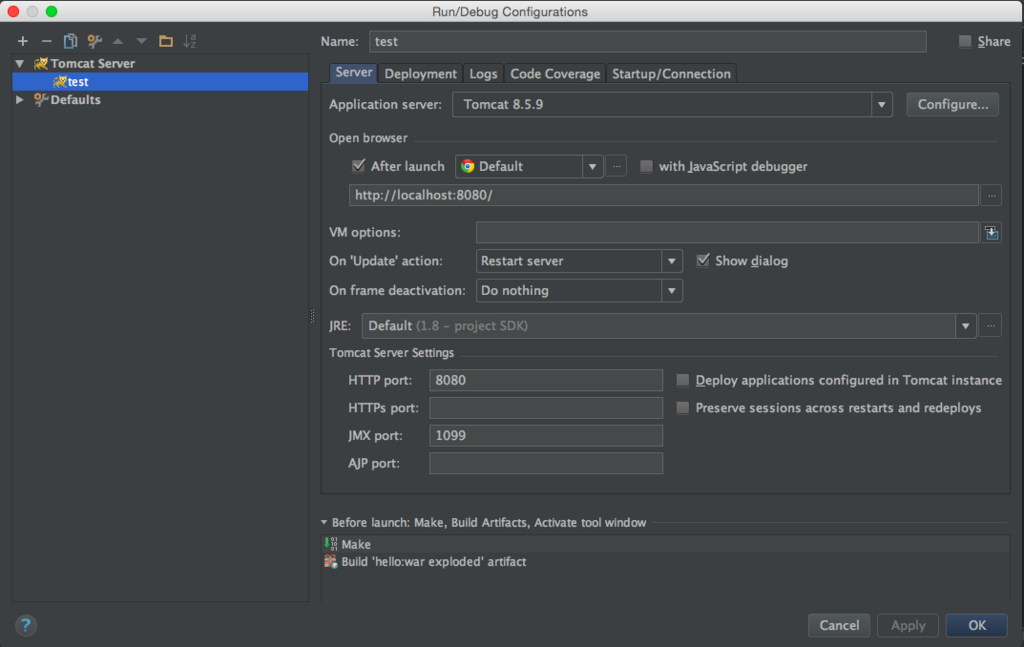Click the splitter handle between the panels
Screen dimensions: 1024x647
point(312,317)
